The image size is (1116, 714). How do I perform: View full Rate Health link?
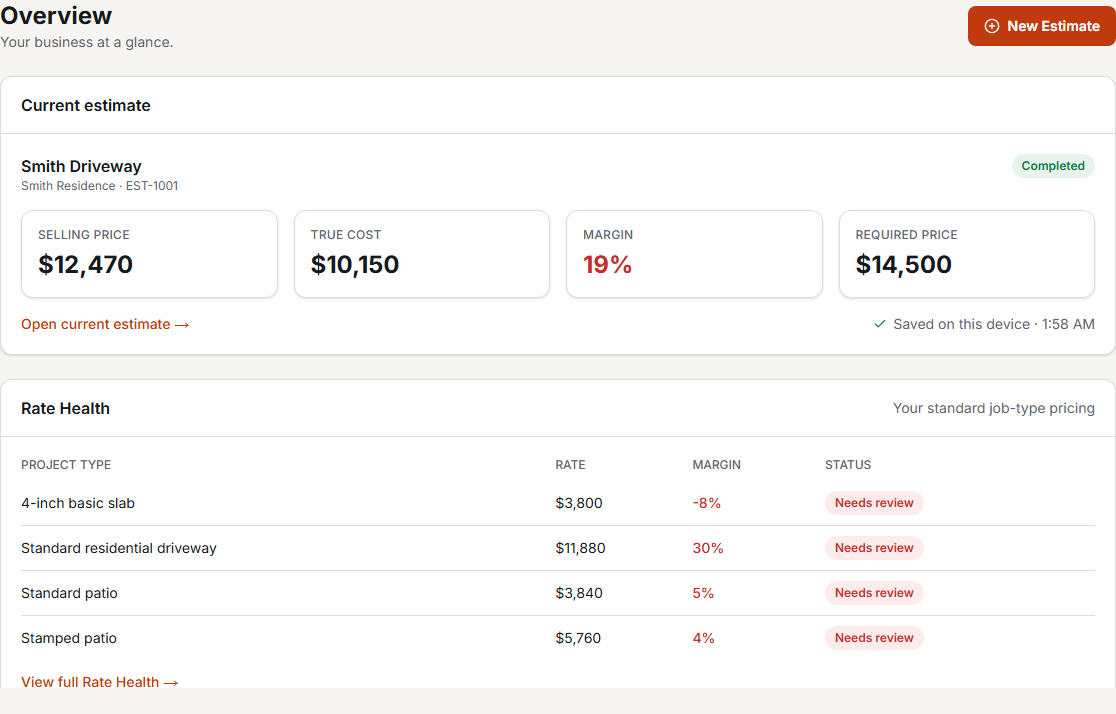point(99,682)
